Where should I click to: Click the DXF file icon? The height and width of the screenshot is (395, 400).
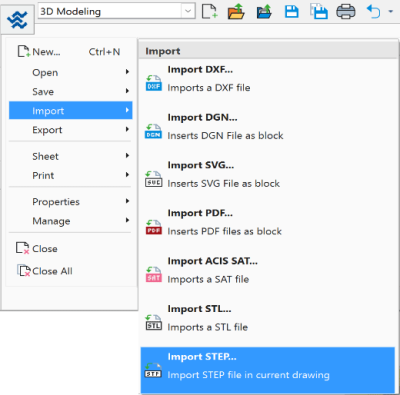[154, 83]
